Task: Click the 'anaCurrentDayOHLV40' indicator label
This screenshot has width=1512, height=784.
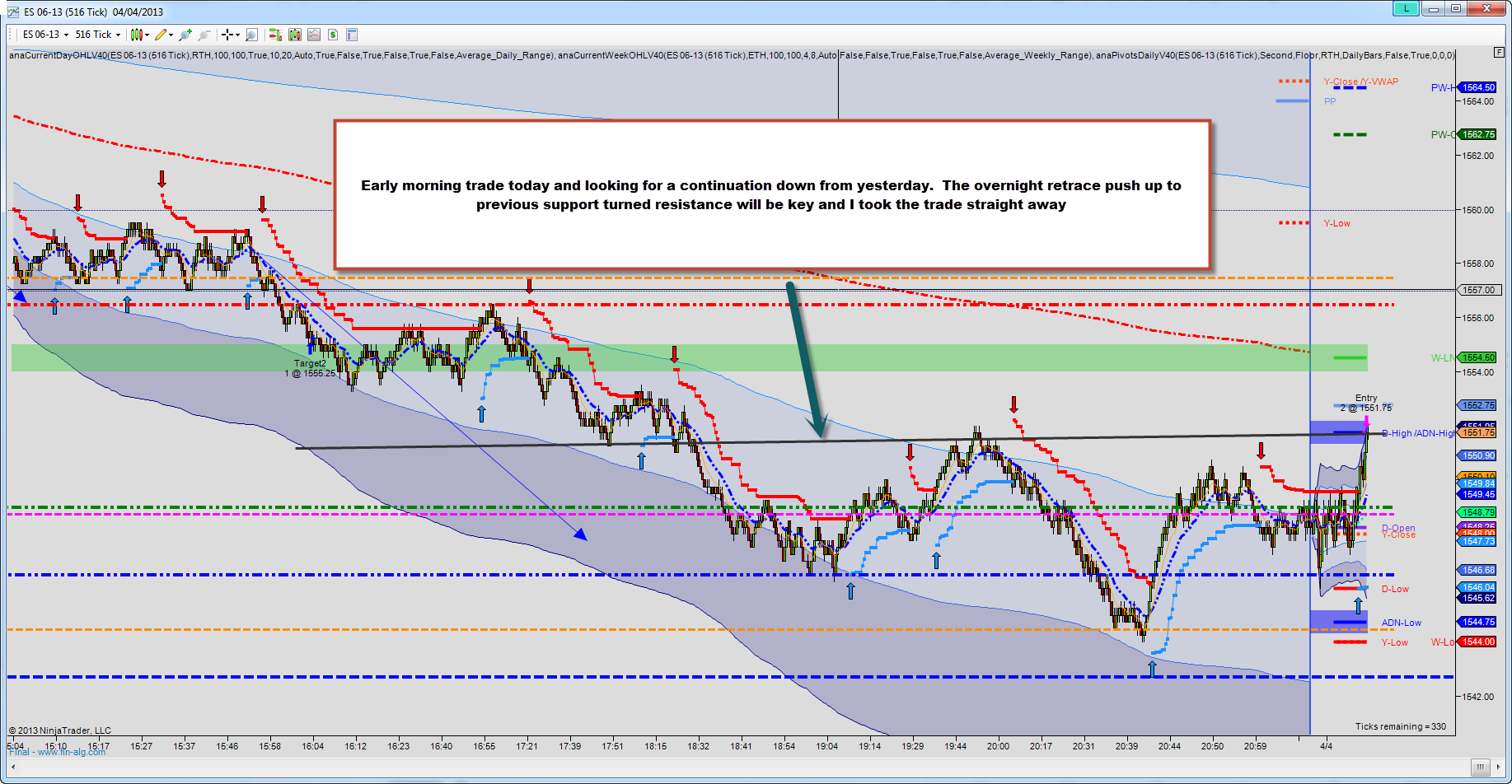Action: point(59,55)
